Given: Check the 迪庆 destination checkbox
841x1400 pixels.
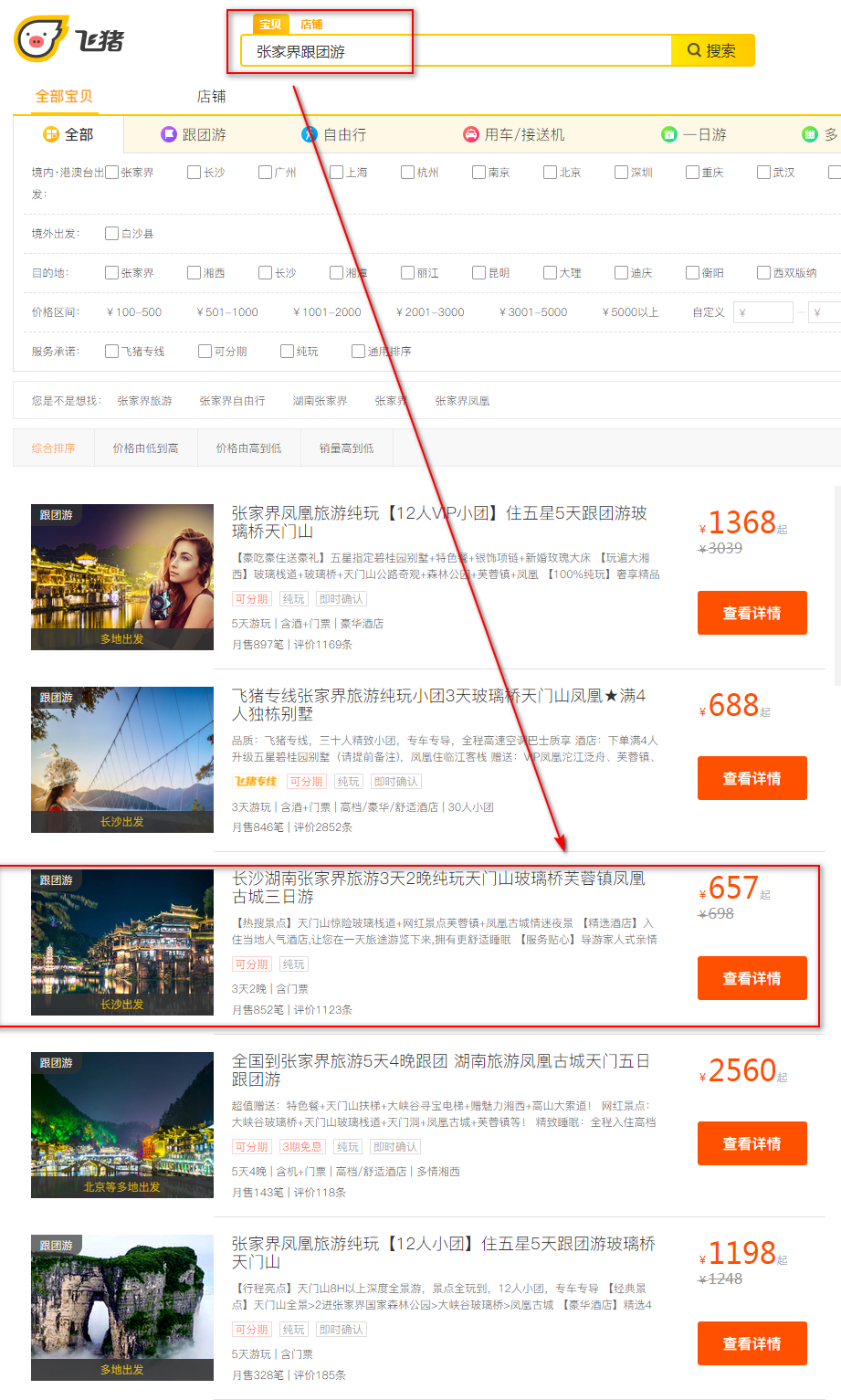Looking at the screenshot, I should pos(621,272).
